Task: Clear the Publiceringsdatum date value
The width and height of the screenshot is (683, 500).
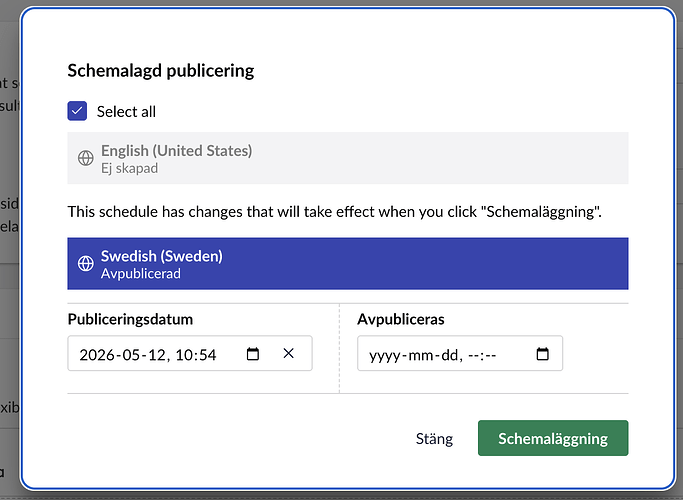Action: pyautogui.click(x=288, y=353)
